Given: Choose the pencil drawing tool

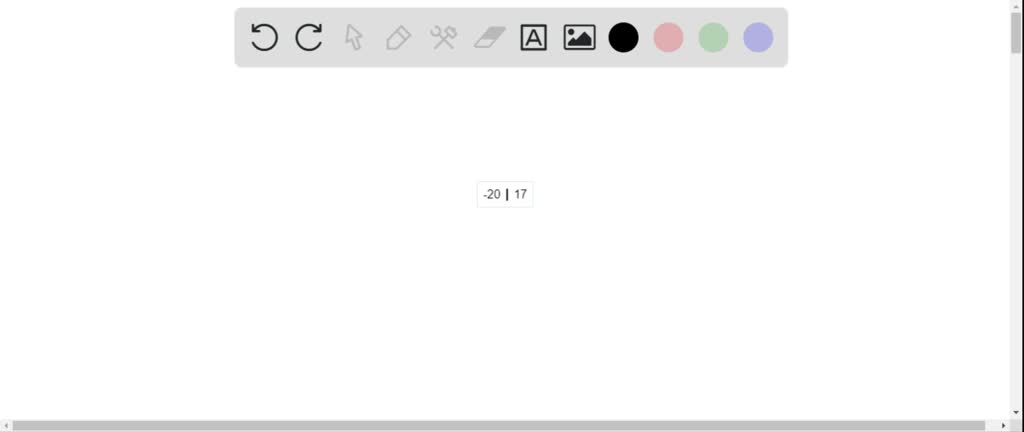Looking at the screenshot, I should (398, 38).
